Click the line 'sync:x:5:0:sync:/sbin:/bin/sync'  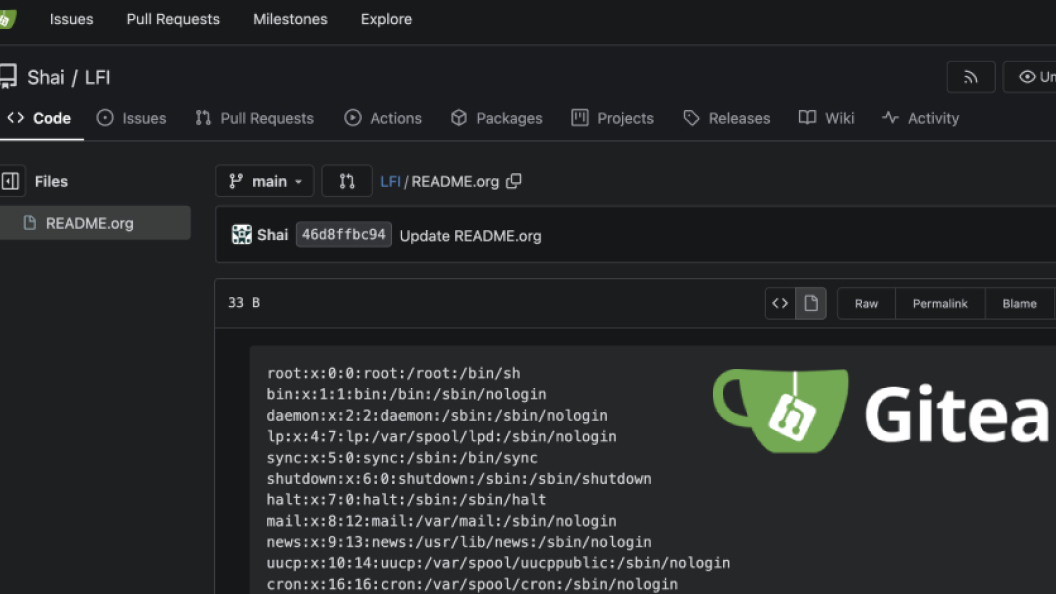[x=402, y=458]
